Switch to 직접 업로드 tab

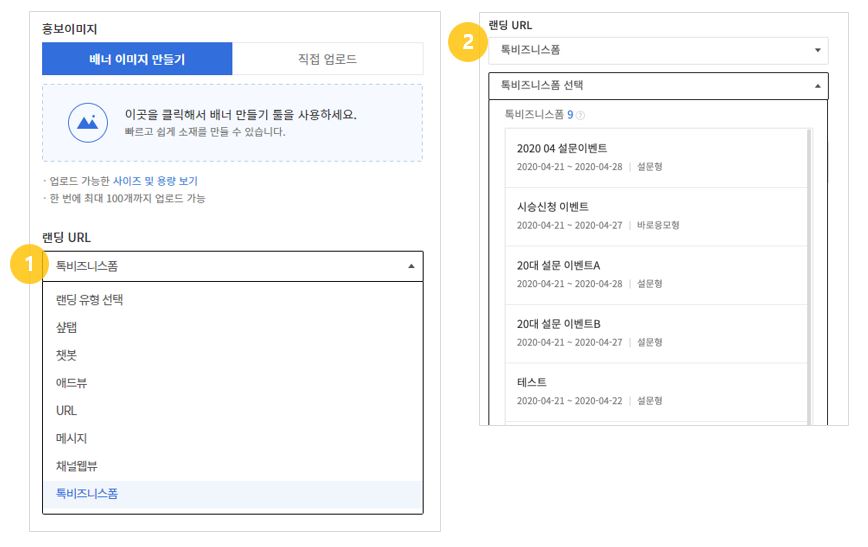(x=328, y=59)
